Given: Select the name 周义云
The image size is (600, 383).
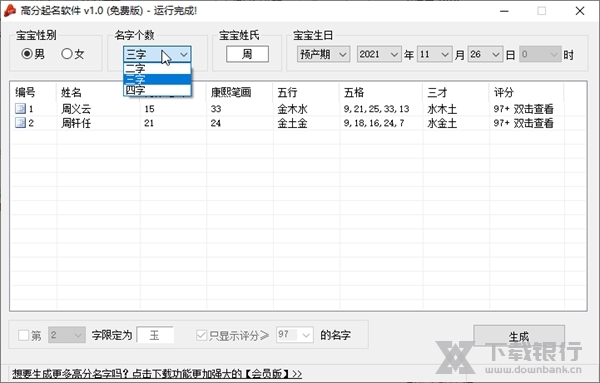Looking at the screenshot, I should [76, 109].
